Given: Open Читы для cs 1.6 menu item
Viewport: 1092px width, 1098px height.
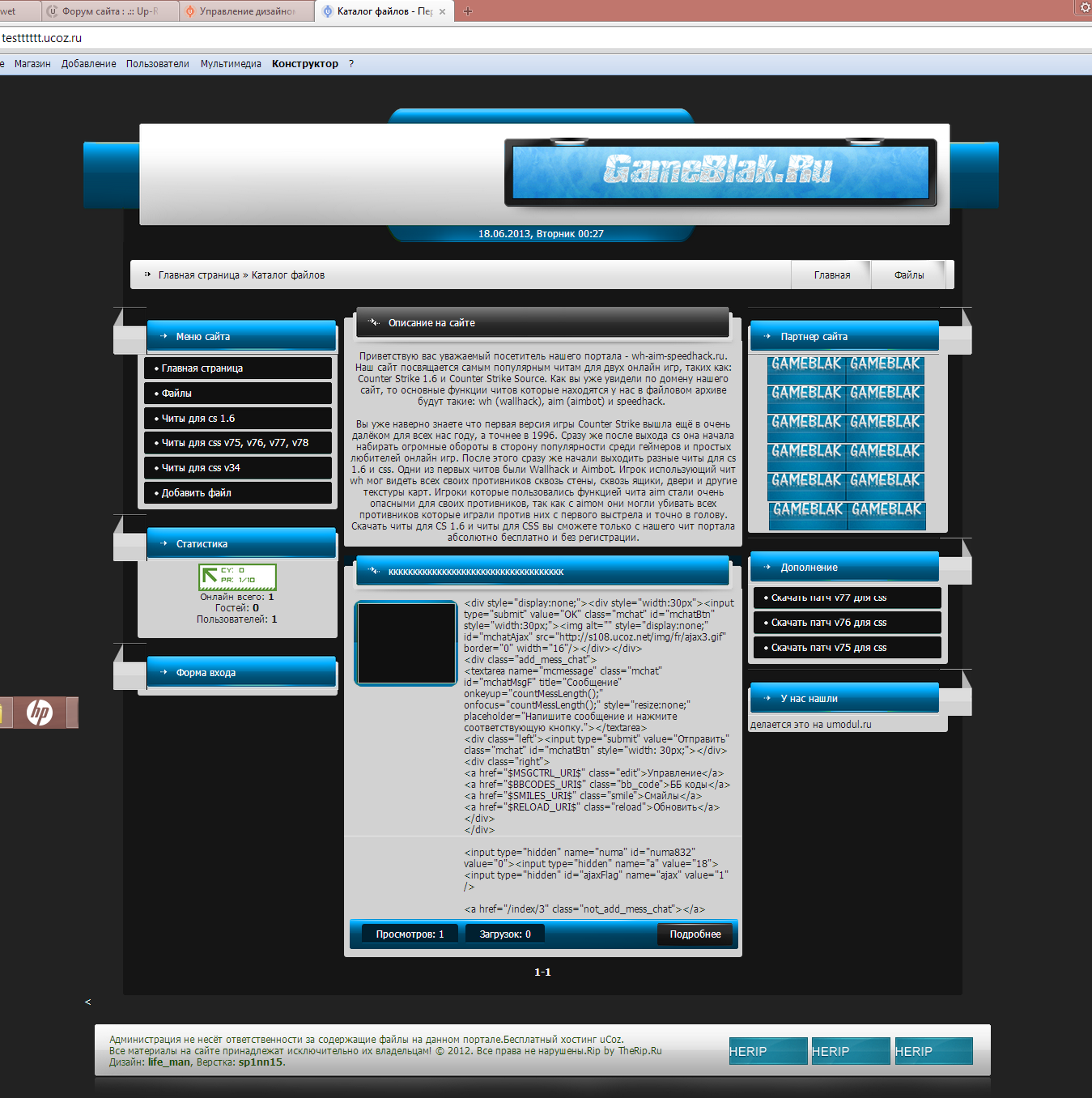Looking at the screenshot, I should pos(238,419).
